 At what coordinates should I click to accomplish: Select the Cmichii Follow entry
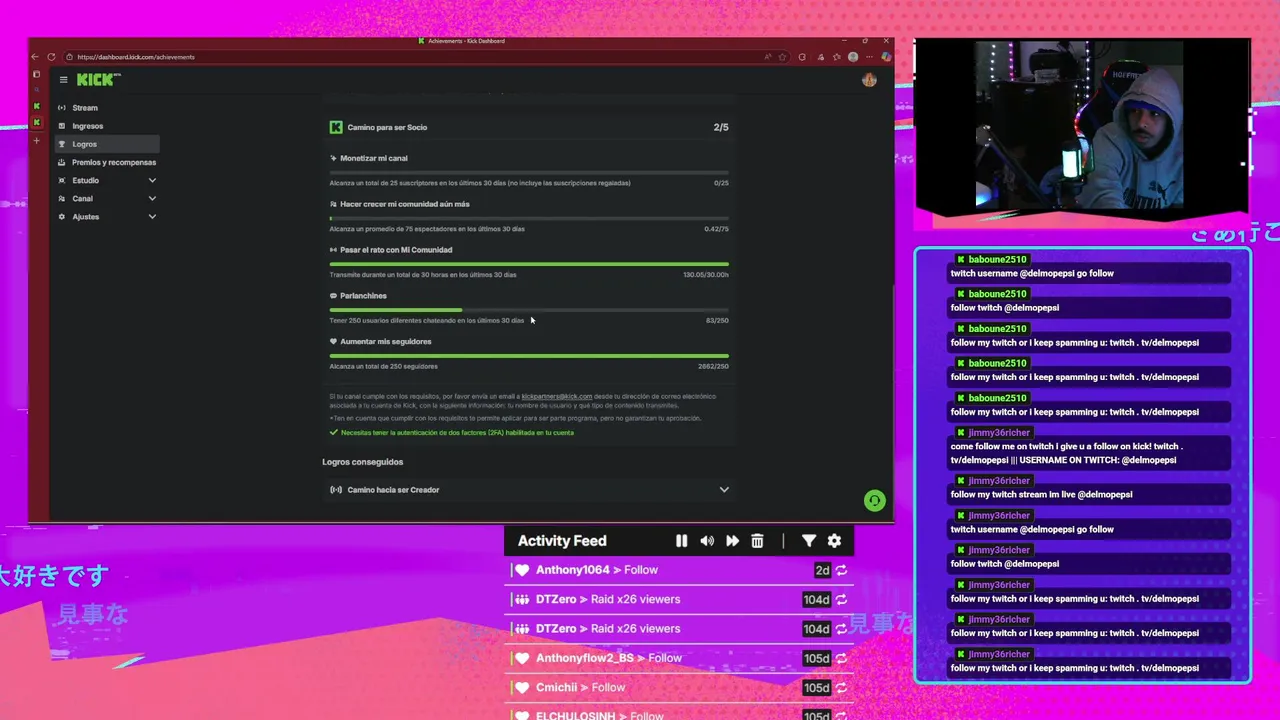tap(678, 688)
